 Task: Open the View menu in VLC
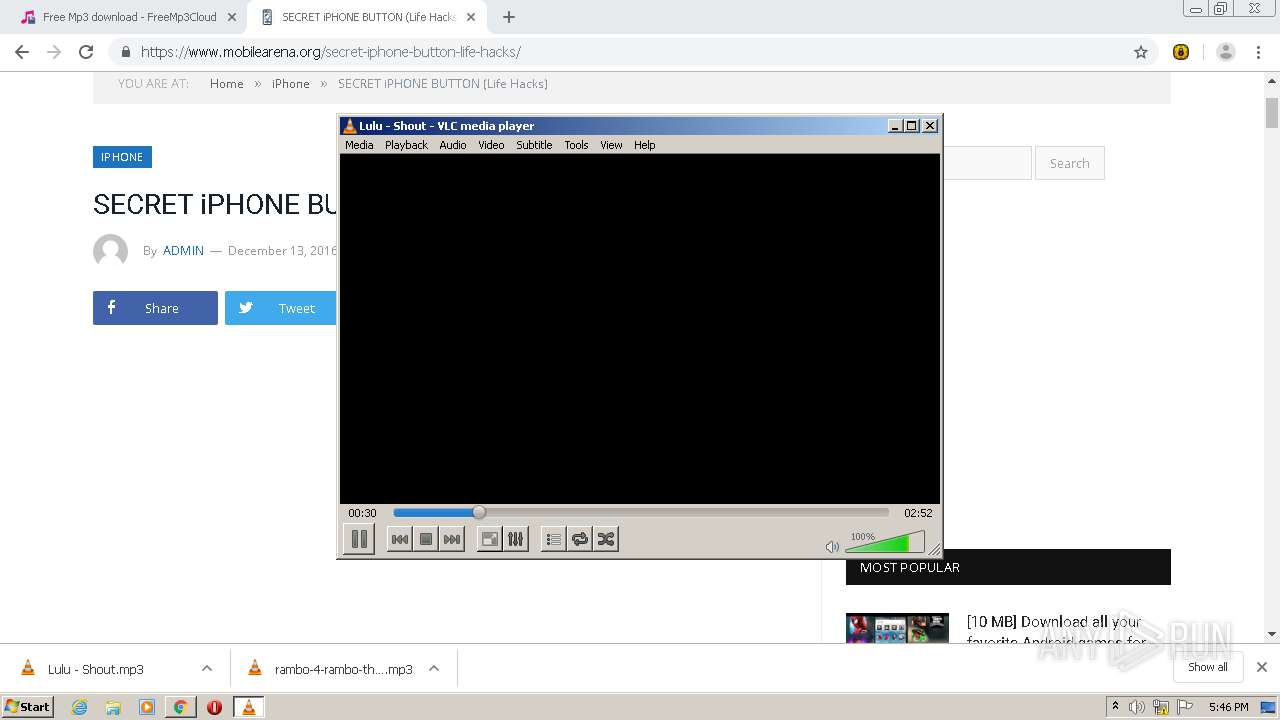(611, 145)
